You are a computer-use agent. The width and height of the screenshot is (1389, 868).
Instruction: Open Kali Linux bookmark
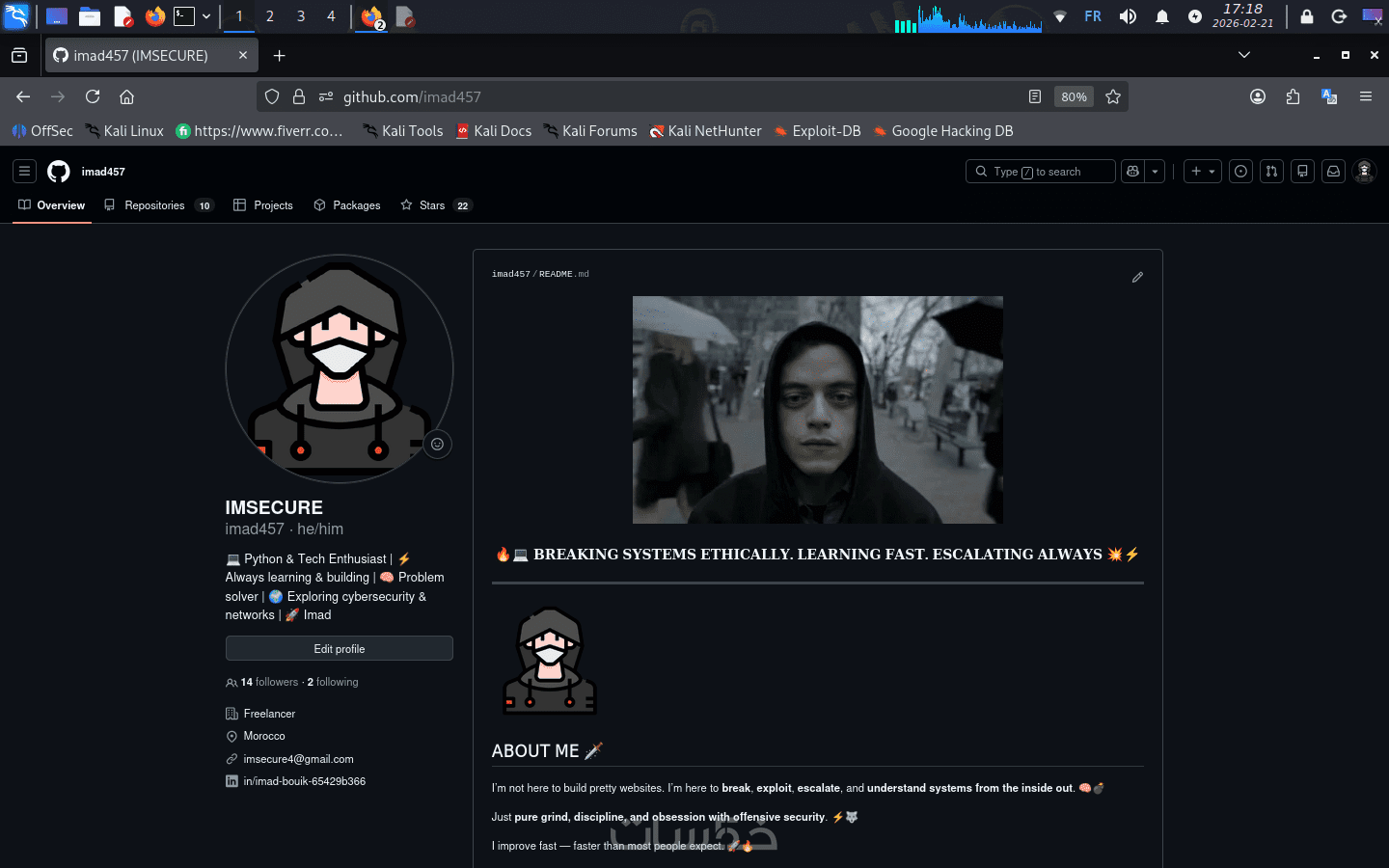(124, 131)
